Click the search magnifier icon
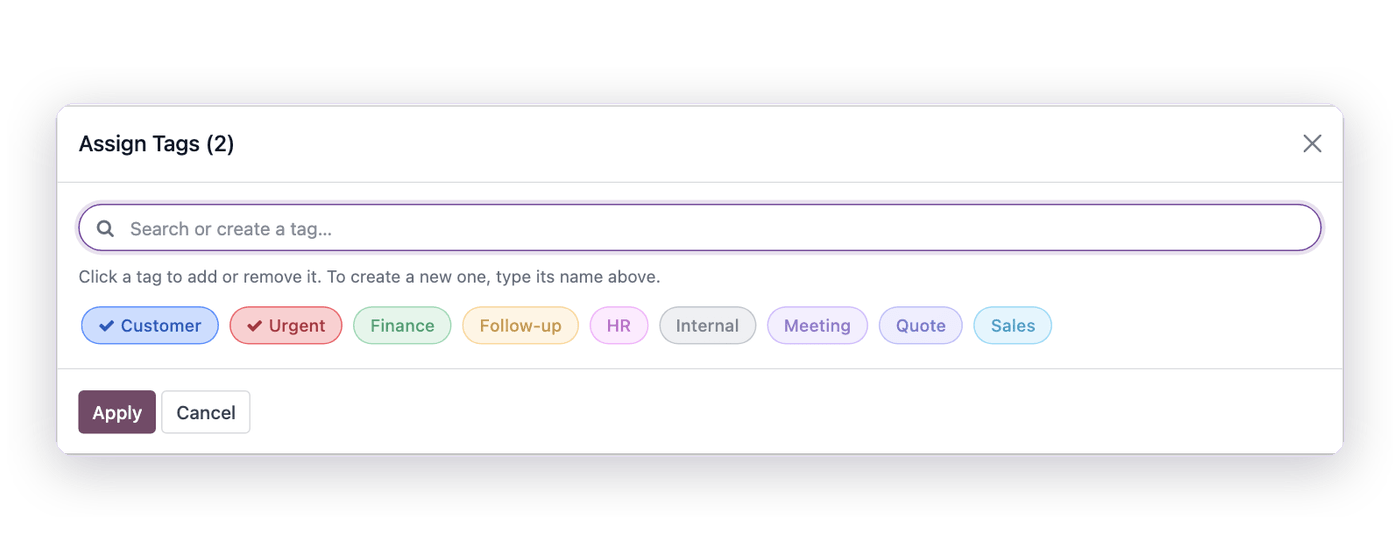 coord(105,229)
